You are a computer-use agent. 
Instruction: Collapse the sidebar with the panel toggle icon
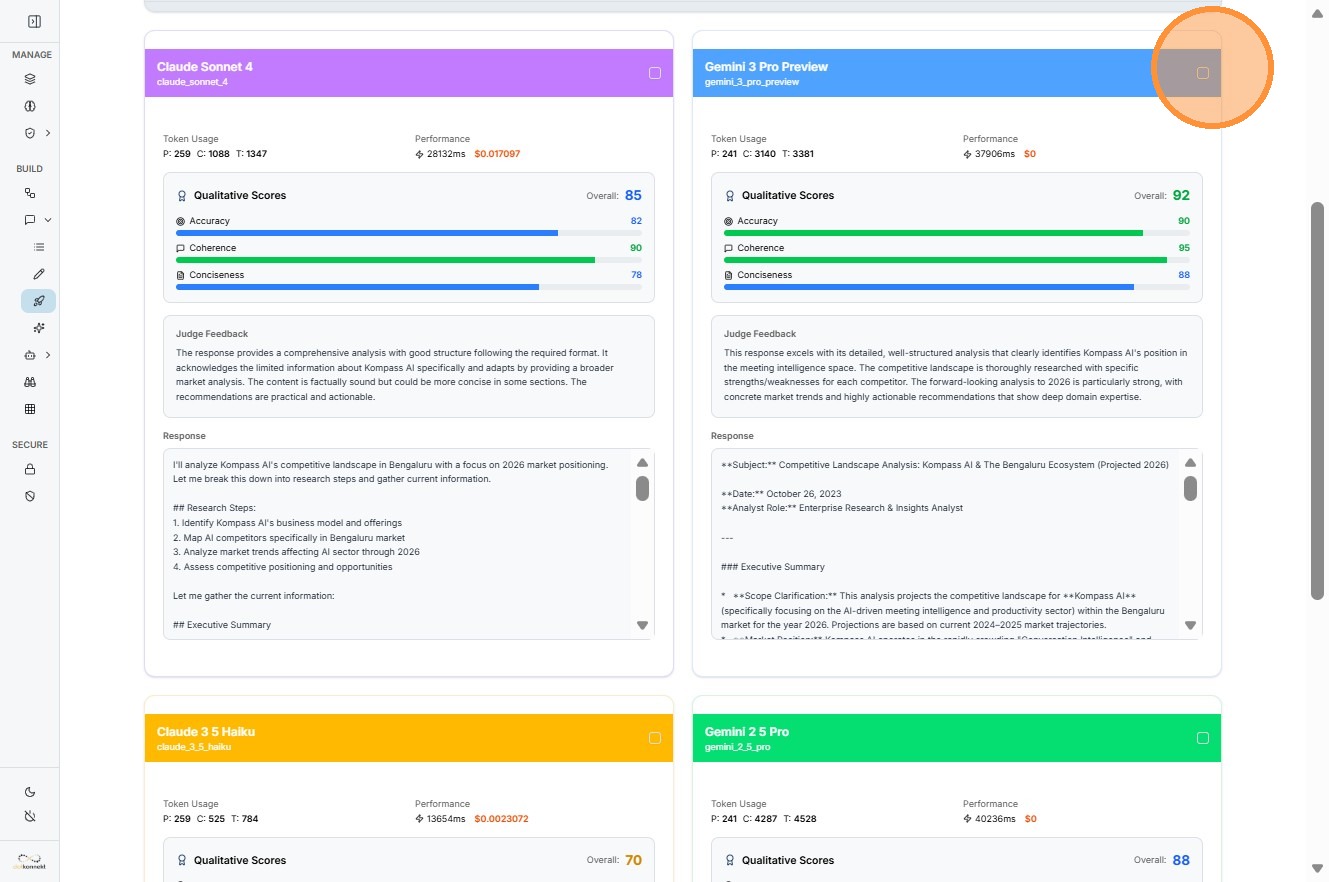pos(34,21)
